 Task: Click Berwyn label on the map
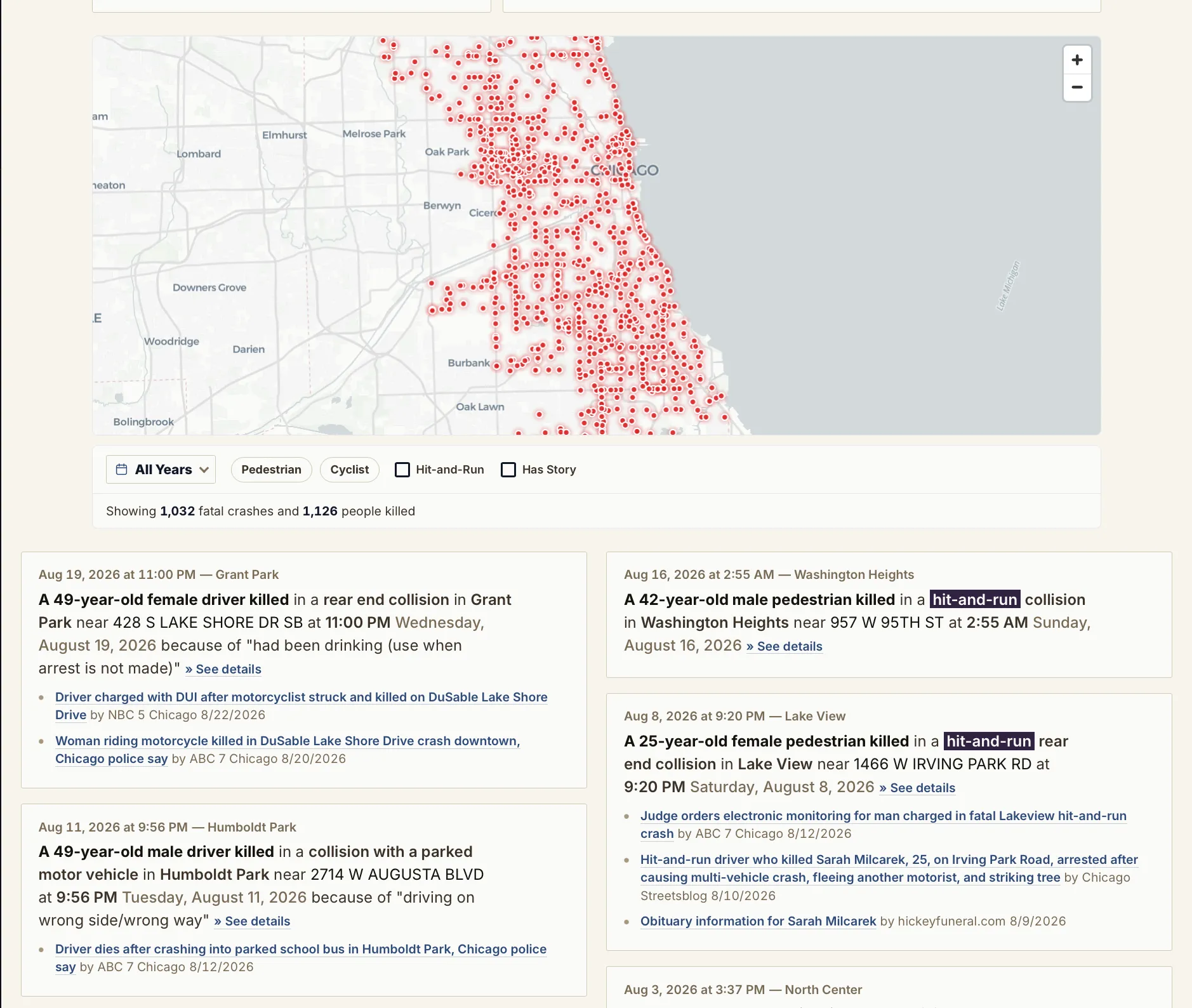coord(442,206)
